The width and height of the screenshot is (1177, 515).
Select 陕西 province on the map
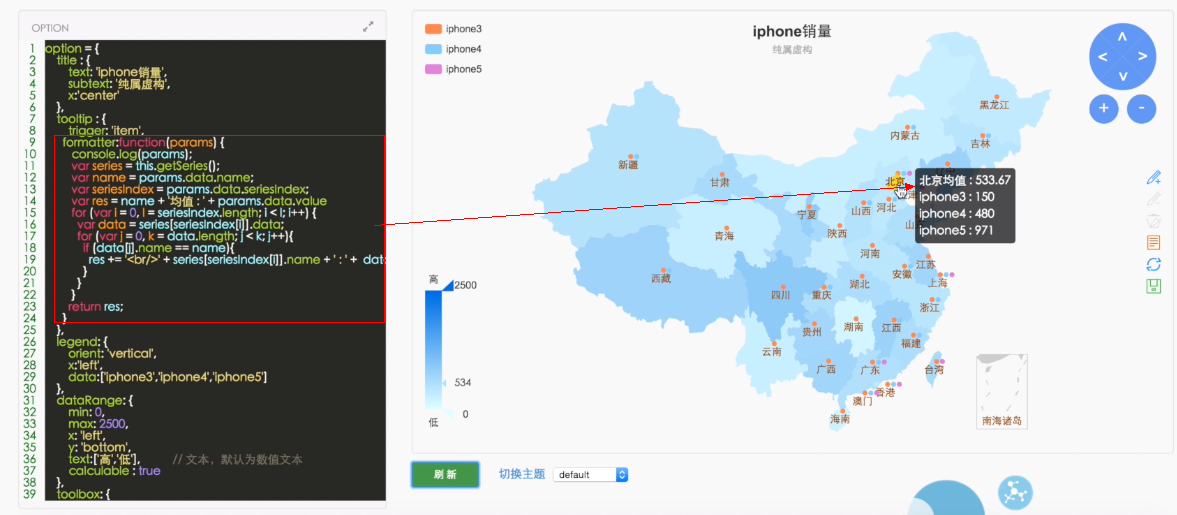[x=837, y=233]
